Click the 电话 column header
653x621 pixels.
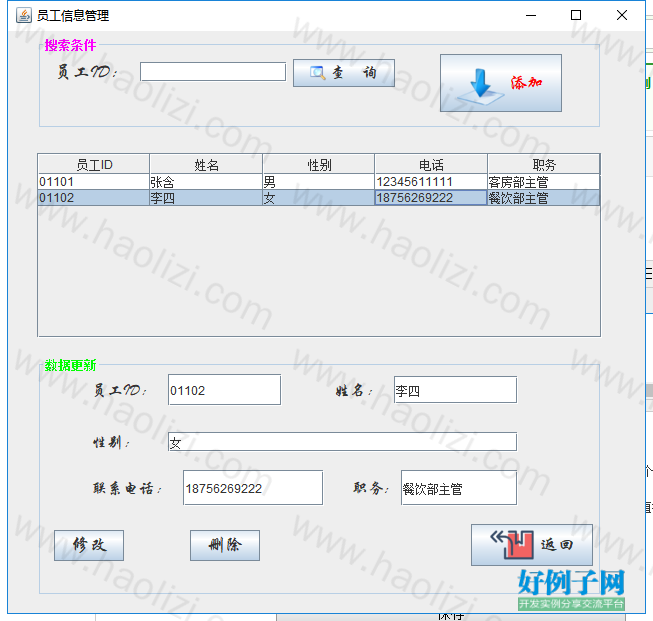point(431,165)
